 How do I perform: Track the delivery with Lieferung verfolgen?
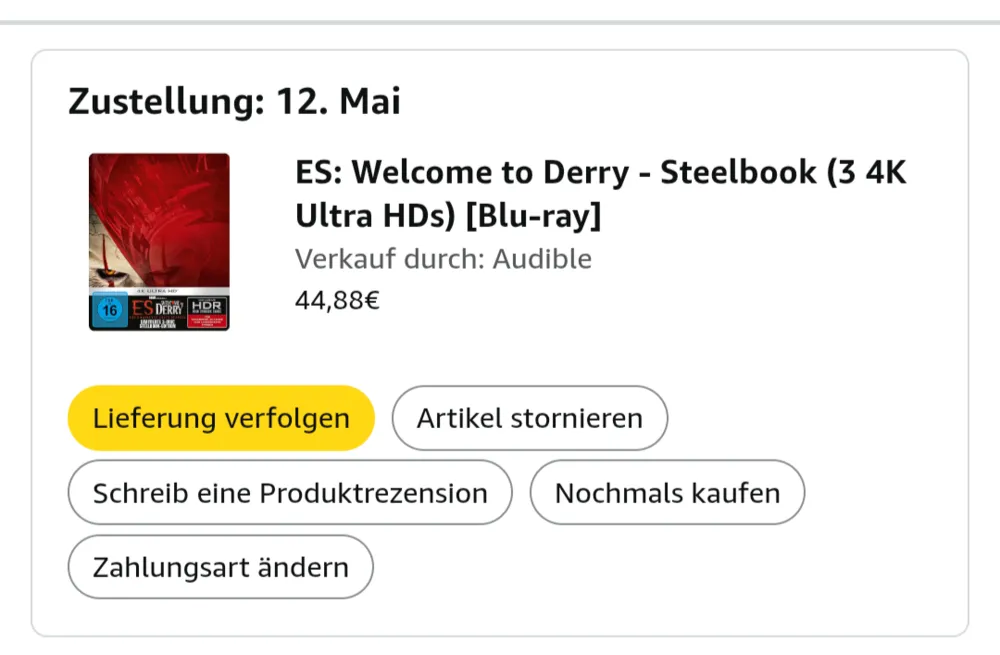point(221,418)
